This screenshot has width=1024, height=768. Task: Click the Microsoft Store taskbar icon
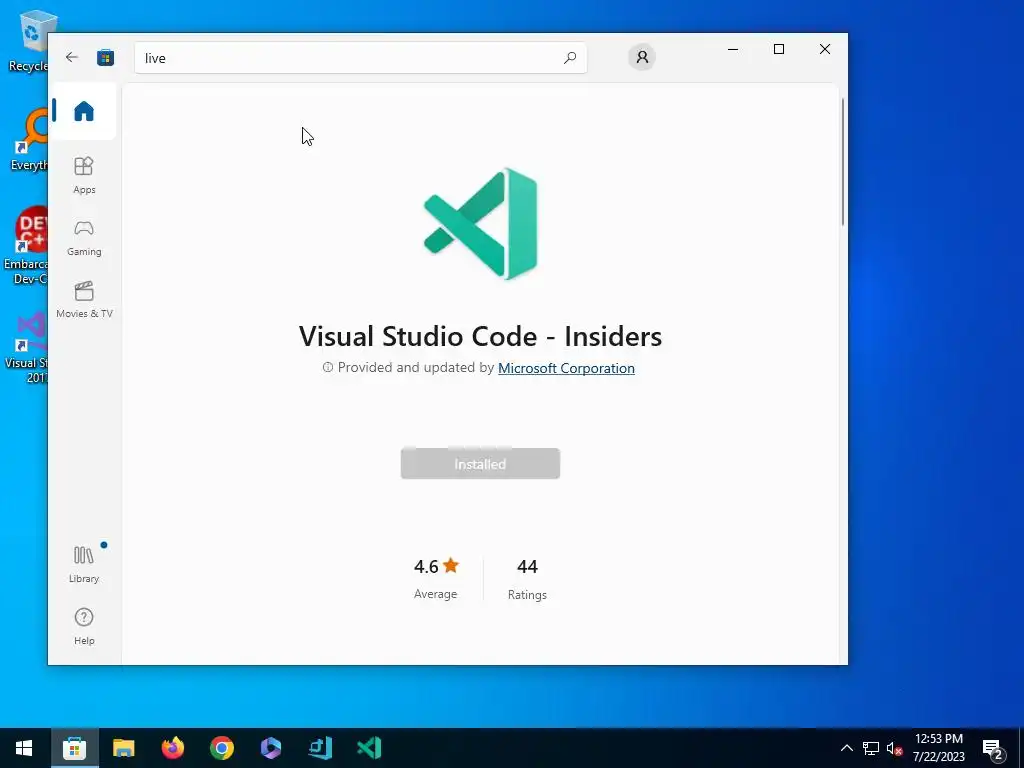[x=74, y=748]
